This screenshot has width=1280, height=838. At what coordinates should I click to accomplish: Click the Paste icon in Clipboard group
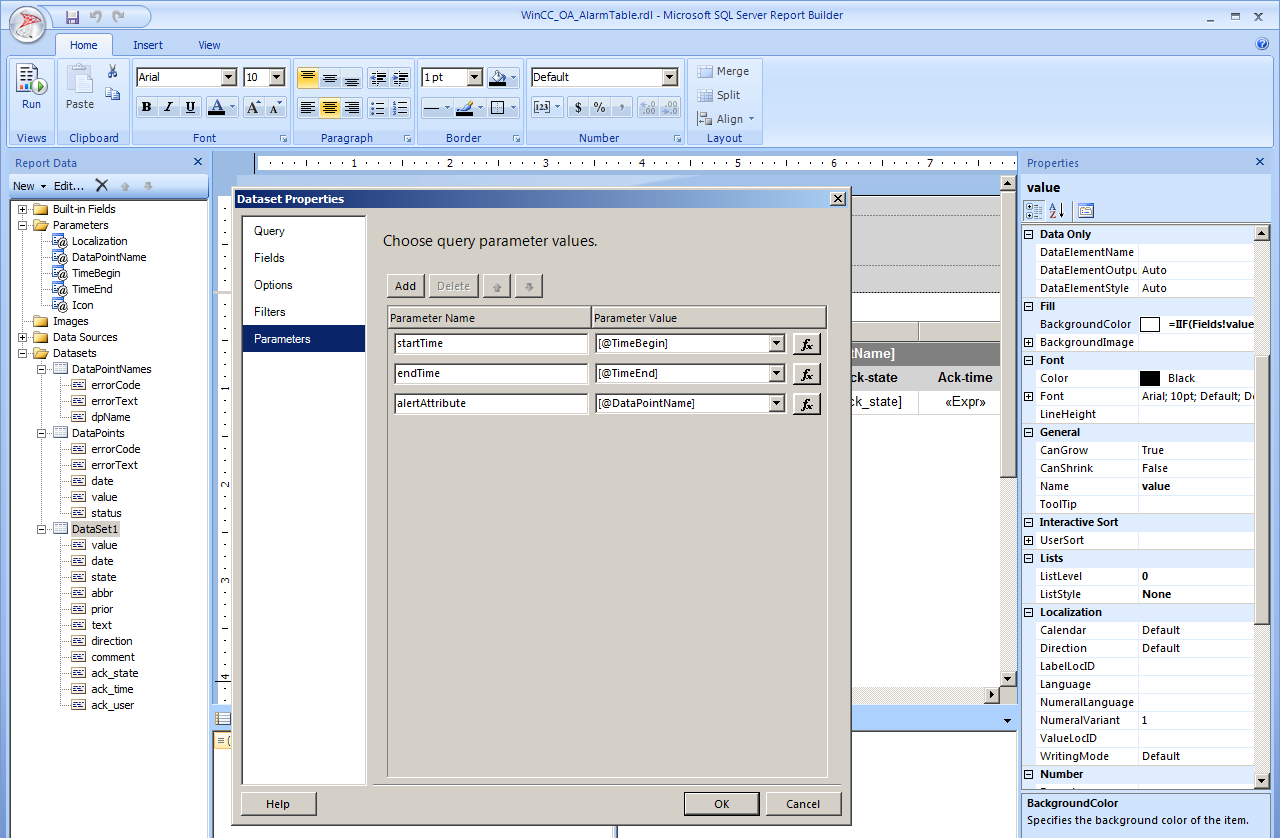[x=80, y=81]
